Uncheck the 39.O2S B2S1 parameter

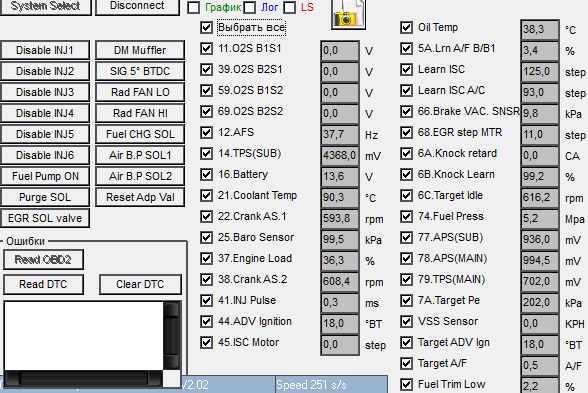tap(206, 69)
